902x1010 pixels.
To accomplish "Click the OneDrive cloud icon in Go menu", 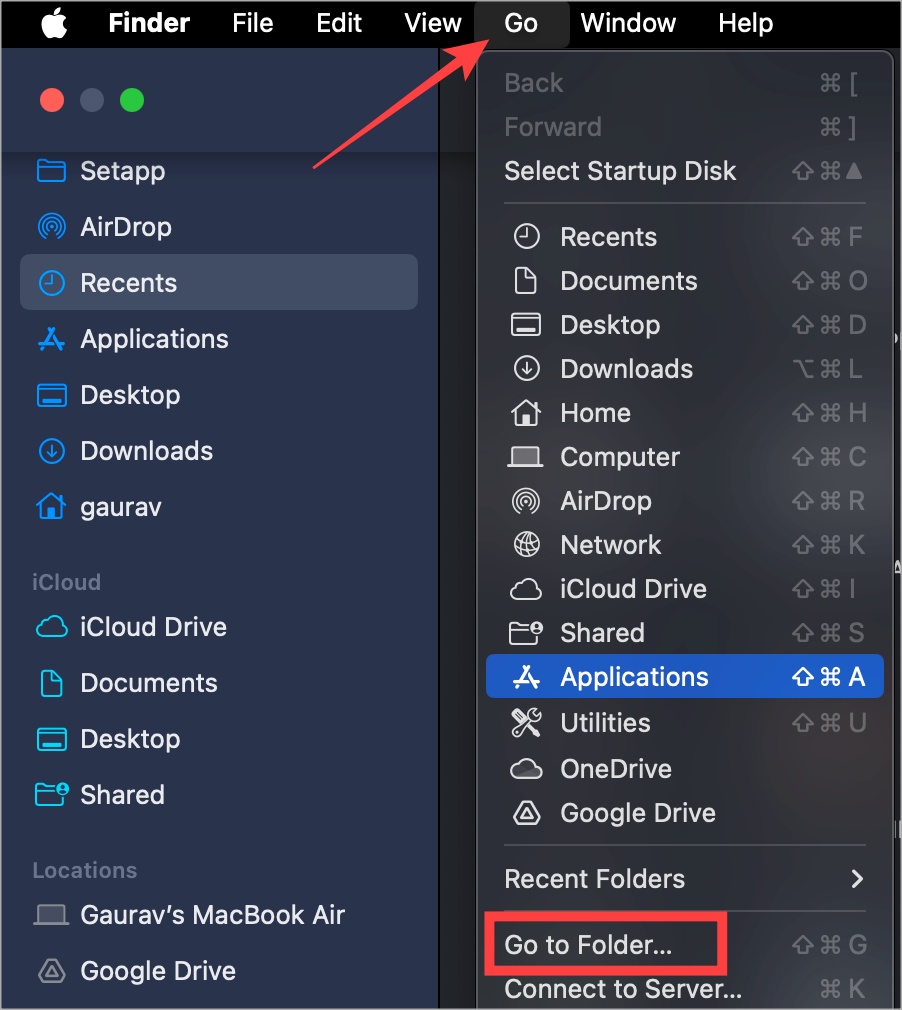I will pyautogui.click(x=526, y=769).
